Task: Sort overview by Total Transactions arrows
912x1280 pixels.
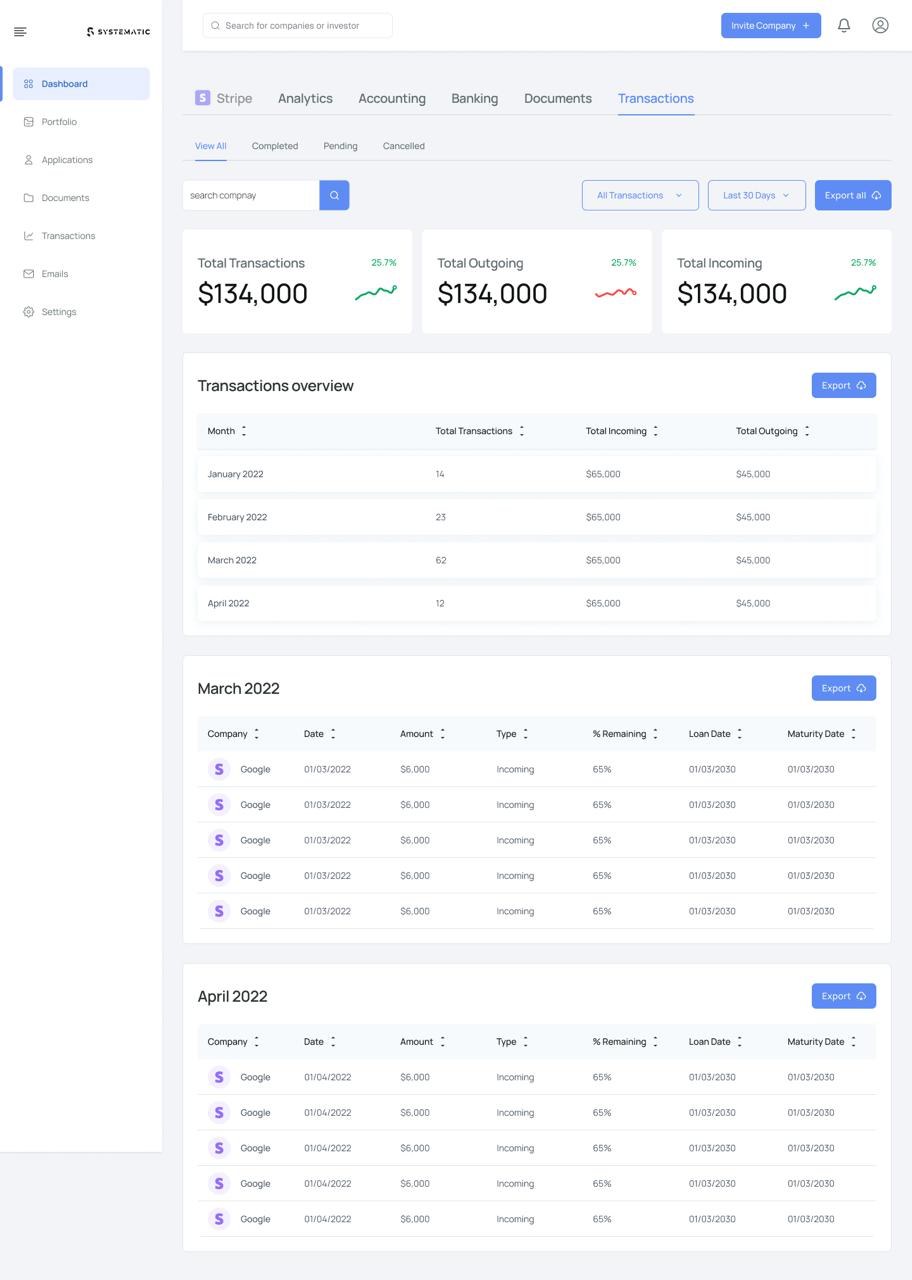Action: [522, 431]
